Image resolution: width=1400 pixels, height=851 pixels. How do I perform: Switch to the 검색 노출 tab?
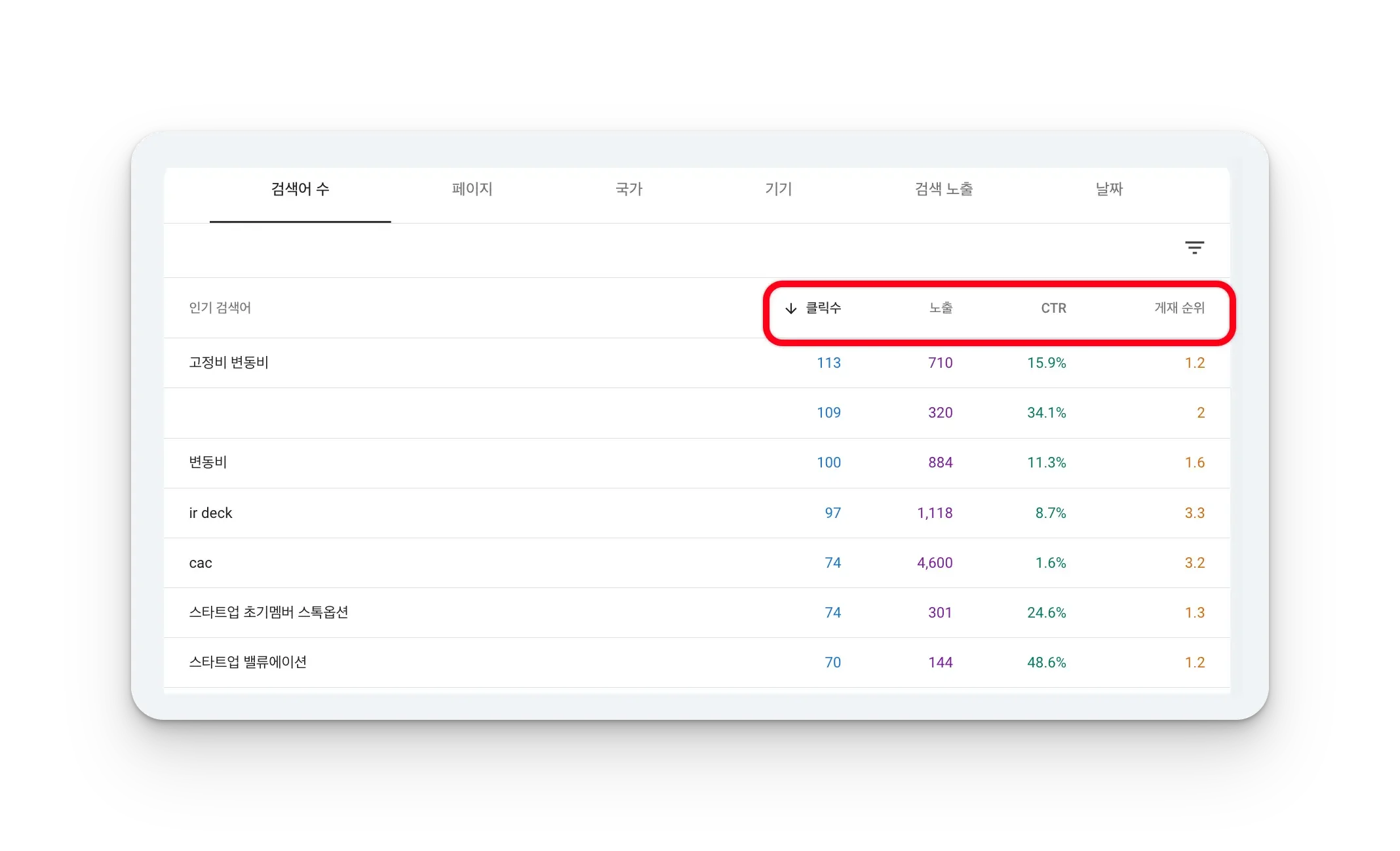[x=944, y=189]
